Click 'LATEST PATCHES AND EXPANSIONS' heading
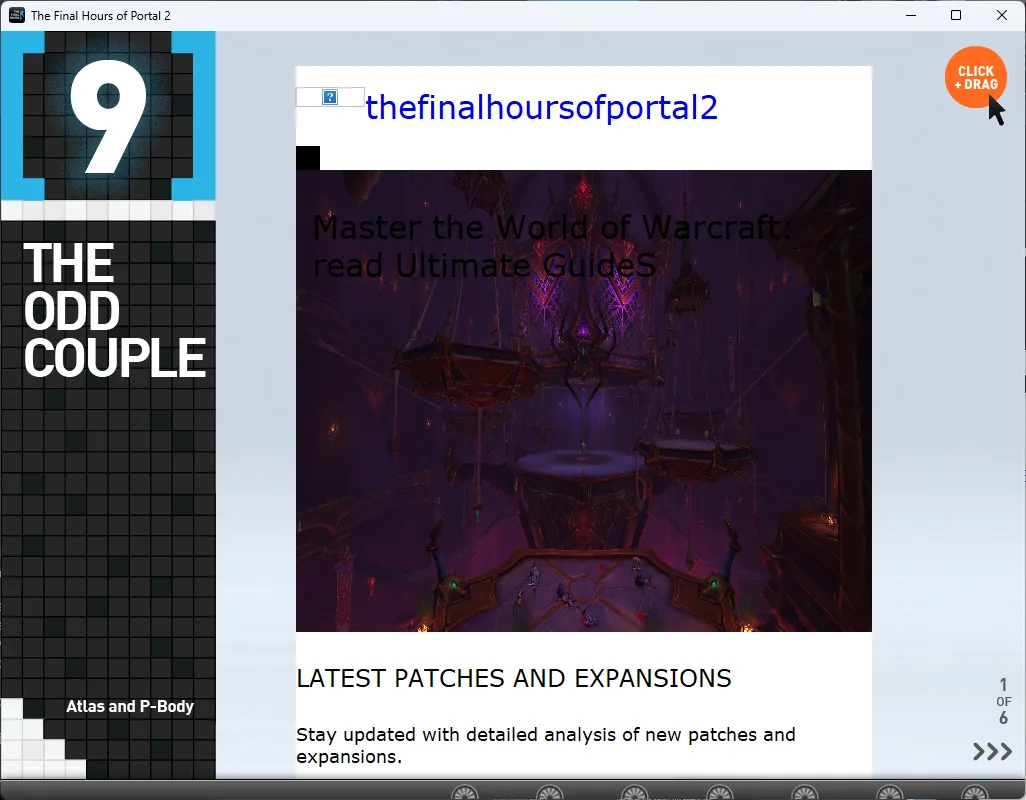The image size is (1026, 800). [514, 678]
